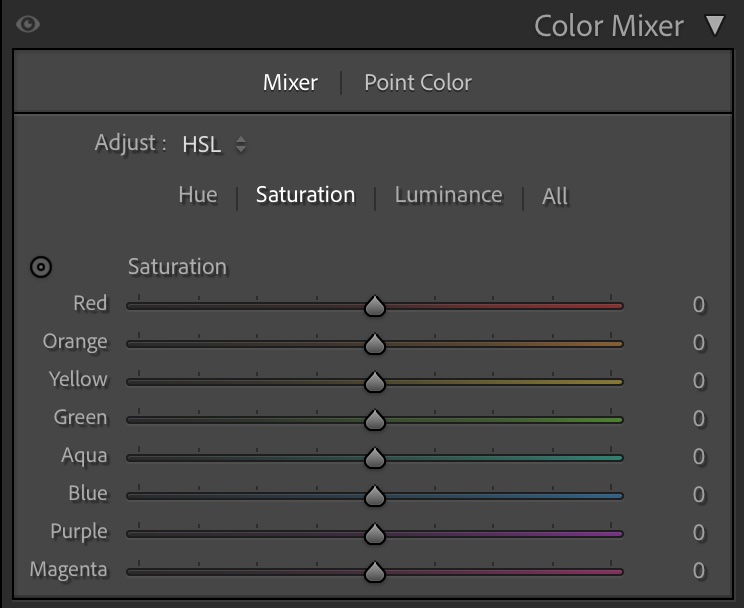744x608 pixels.
Task: Click the Saturation section heading above sliders
Action: click(x=177, y=267)
